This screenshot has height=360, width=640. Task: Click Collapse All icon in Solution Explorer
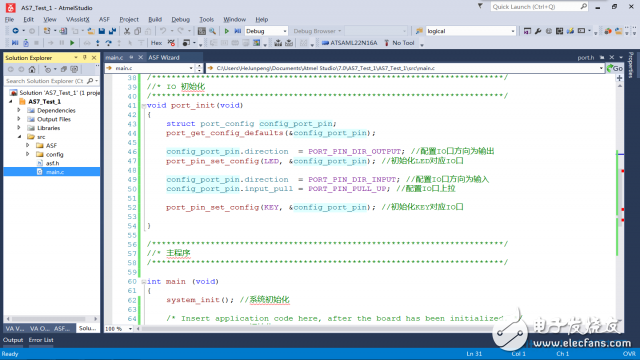[64, 69]
